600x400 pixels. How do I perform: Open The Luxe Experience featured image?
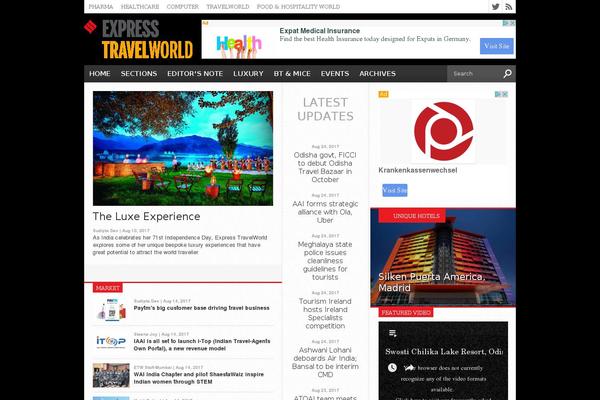click(x=183, y=148)
